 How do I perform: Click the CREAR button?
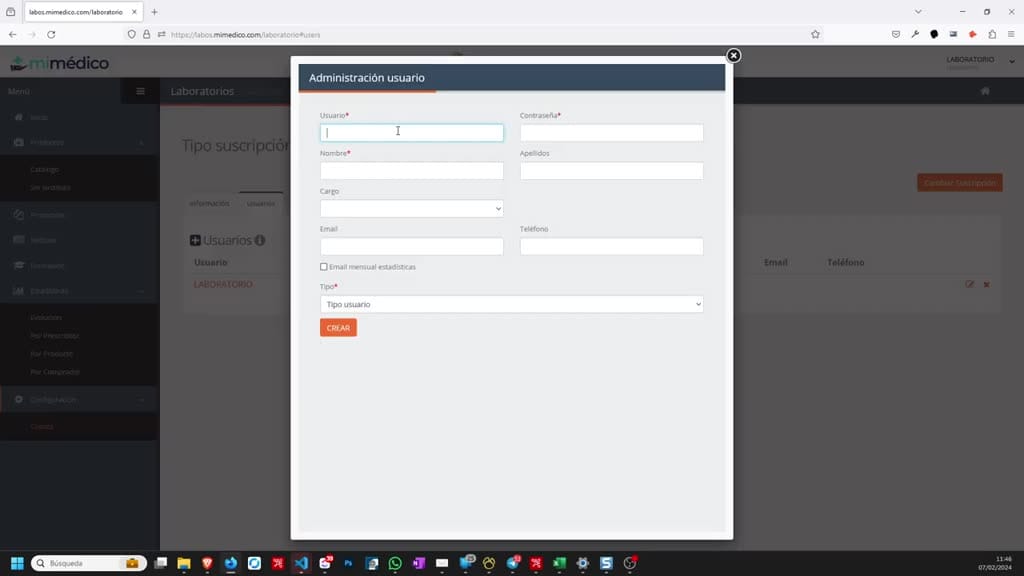pyautogui.click(x=338, y=328)
